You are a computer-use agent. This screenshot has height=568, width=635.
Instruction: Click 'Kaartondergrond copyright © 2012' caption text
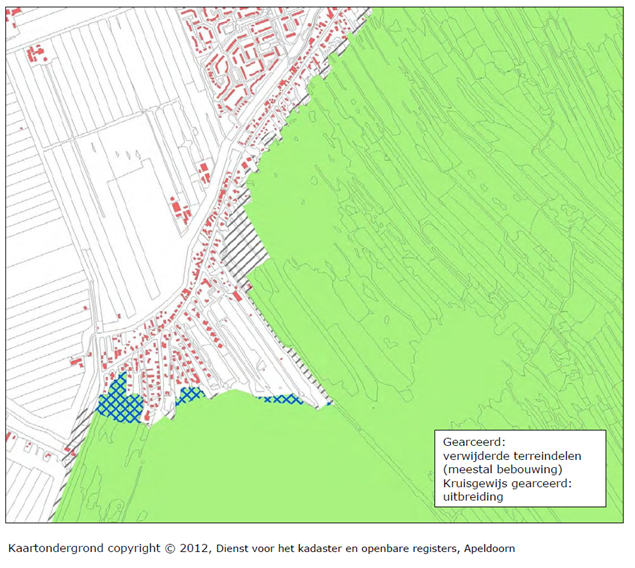pos(95,548)
